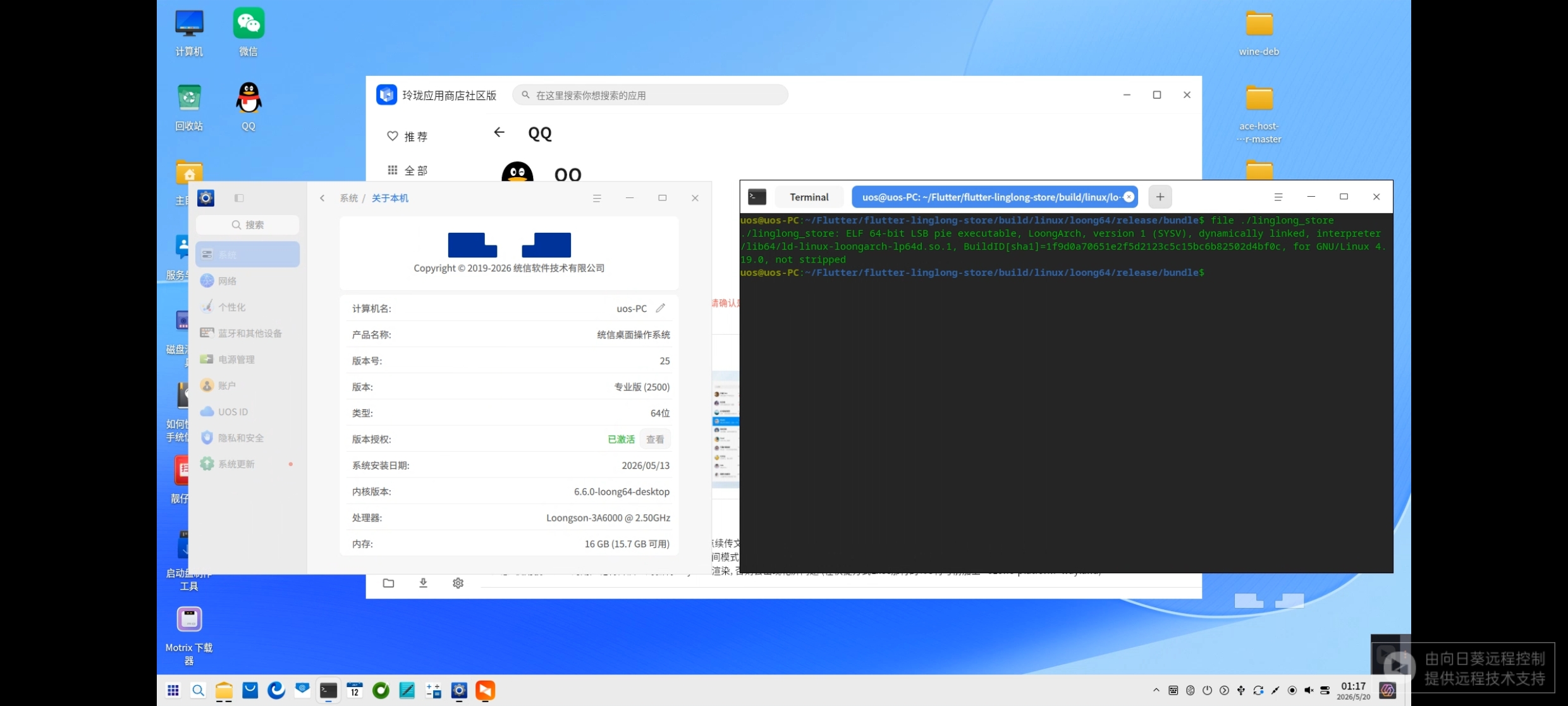Go back using Control Center's back chevron
The image size is (1568, 706).
[322, 198]
